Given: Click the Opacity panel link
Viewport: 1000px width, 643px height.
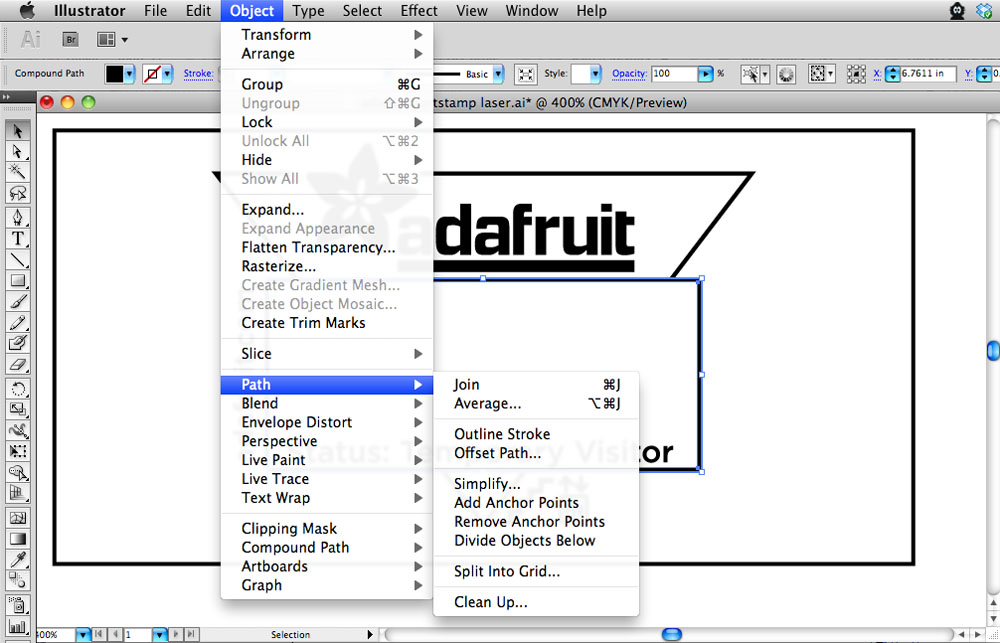Looking at the screenshot, I should [629, 73].
